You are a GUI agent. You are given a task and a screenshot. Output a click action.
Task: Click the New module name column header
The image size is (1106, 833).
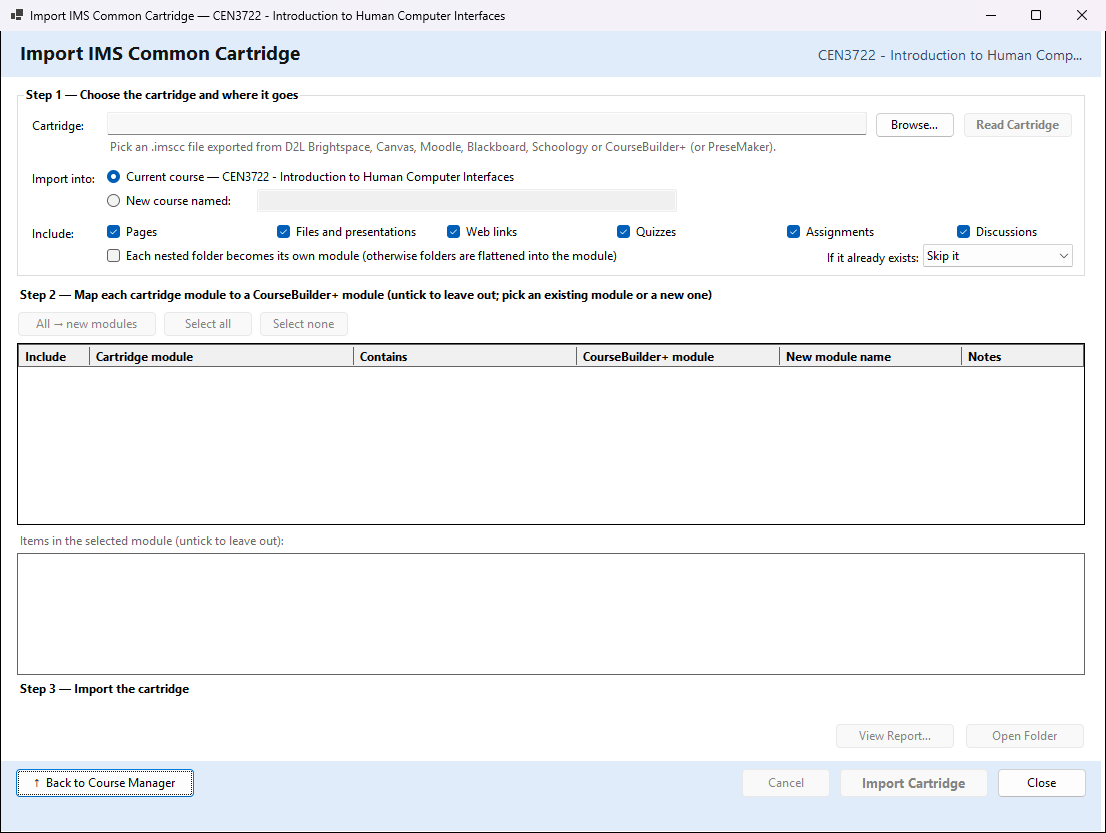(x=870, y=356)
